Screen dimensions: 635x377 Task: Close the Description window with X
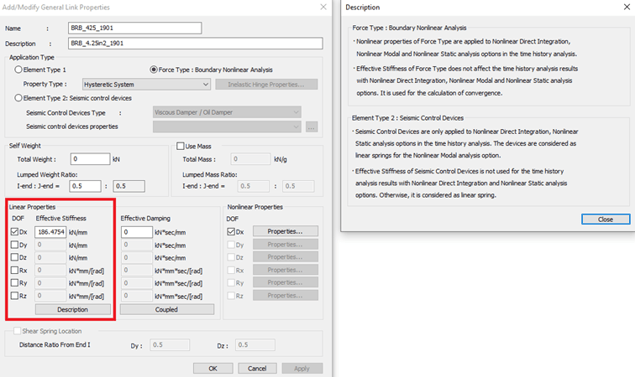tap(626, 7)
